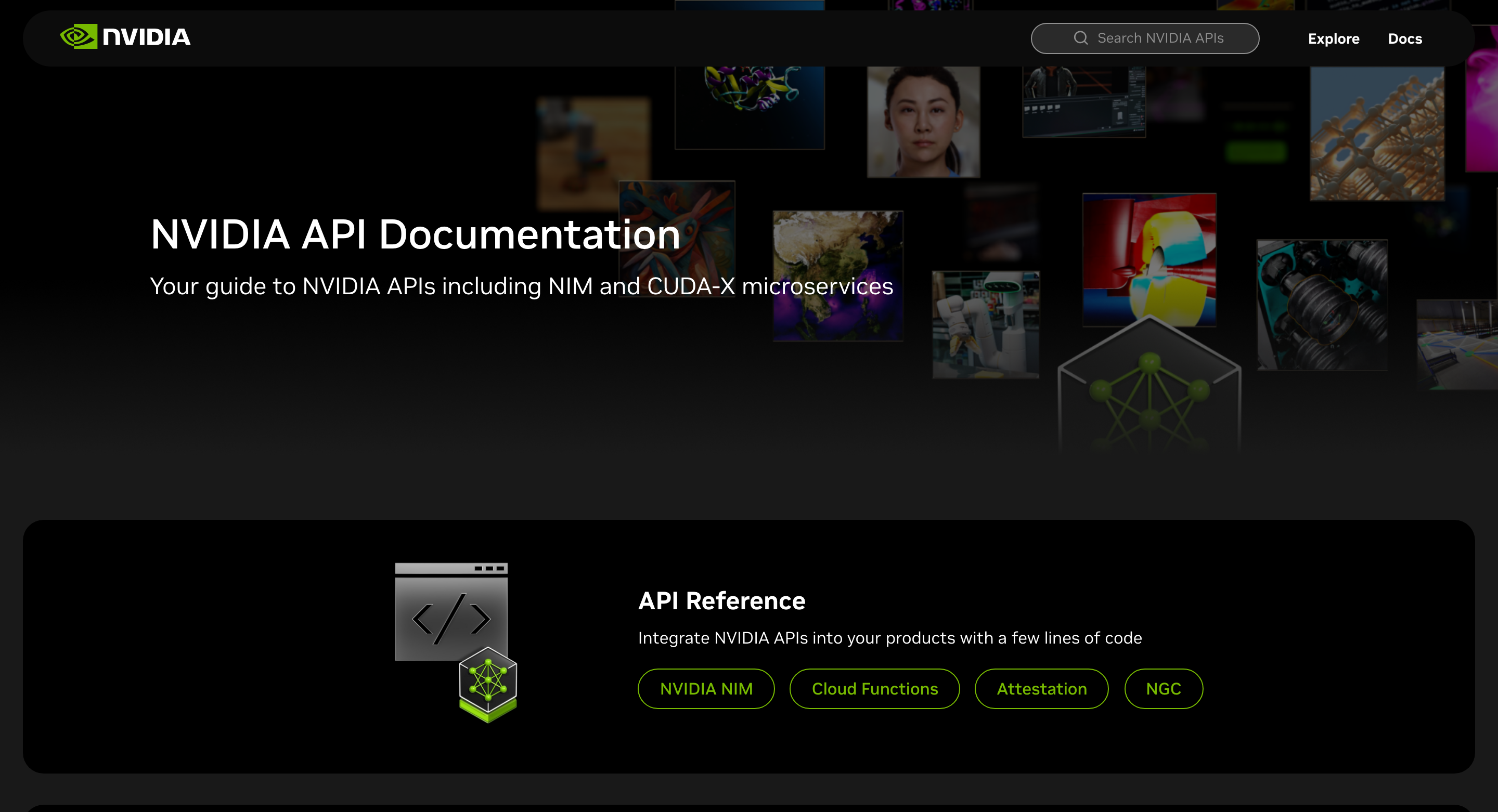This screenshot has width=1498, height=812.
Task: Click the API Reference code window icon
Action: point(456,643)
